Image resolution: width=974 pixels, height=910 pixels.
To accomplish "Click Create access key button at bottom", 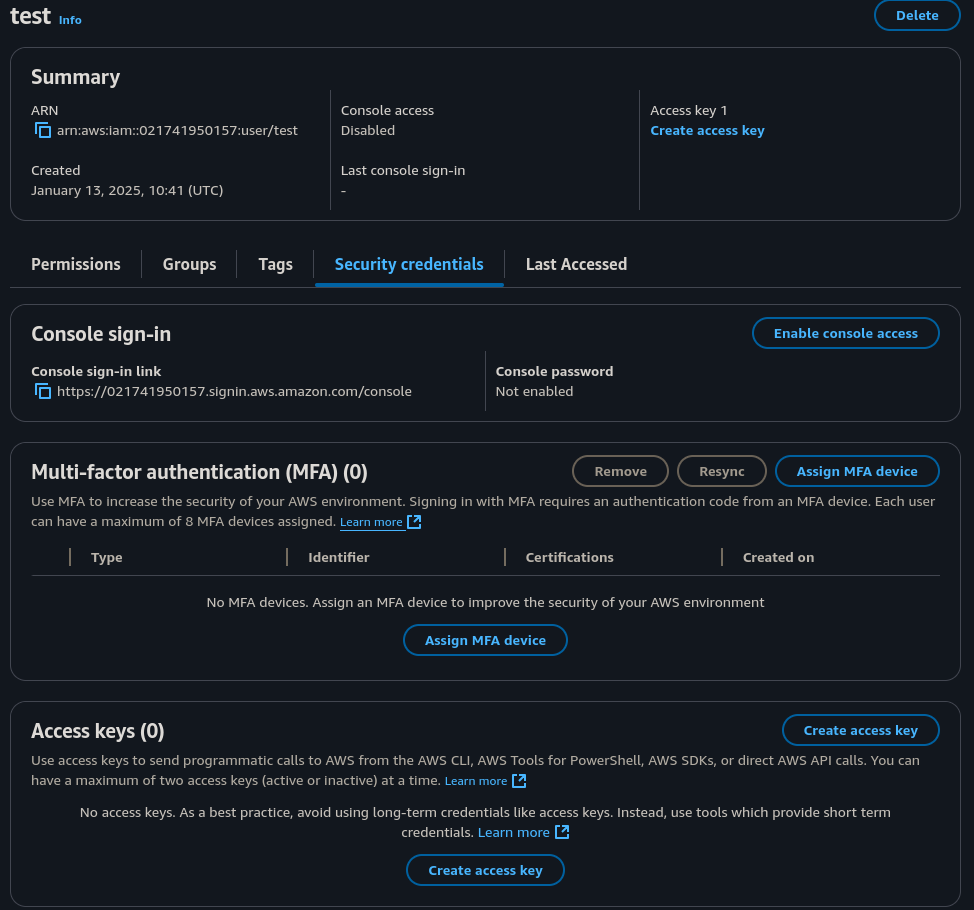I will (485, 870).
